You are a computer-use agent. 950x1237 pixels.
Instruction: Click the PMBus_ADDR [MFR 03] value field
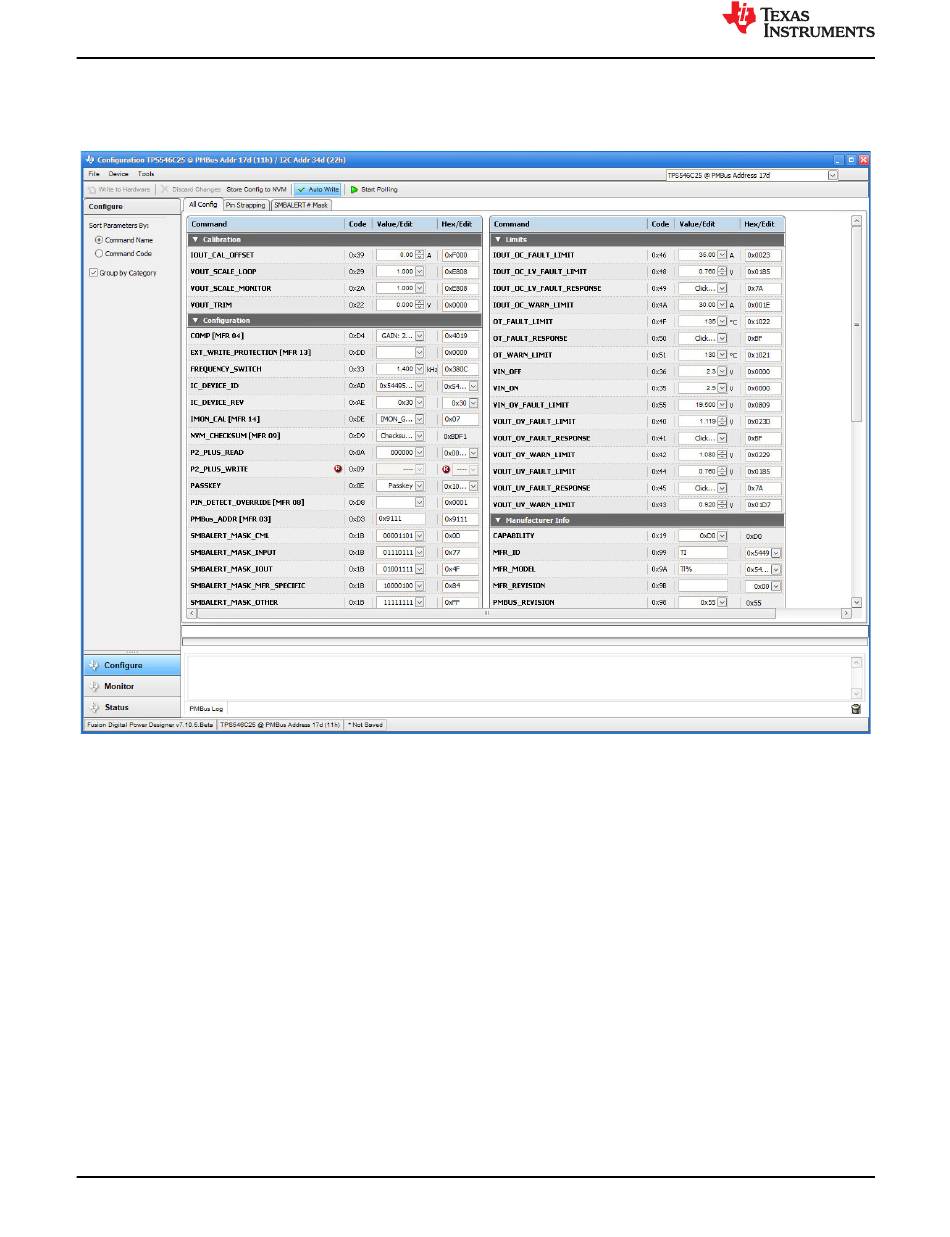click(401, 519)
